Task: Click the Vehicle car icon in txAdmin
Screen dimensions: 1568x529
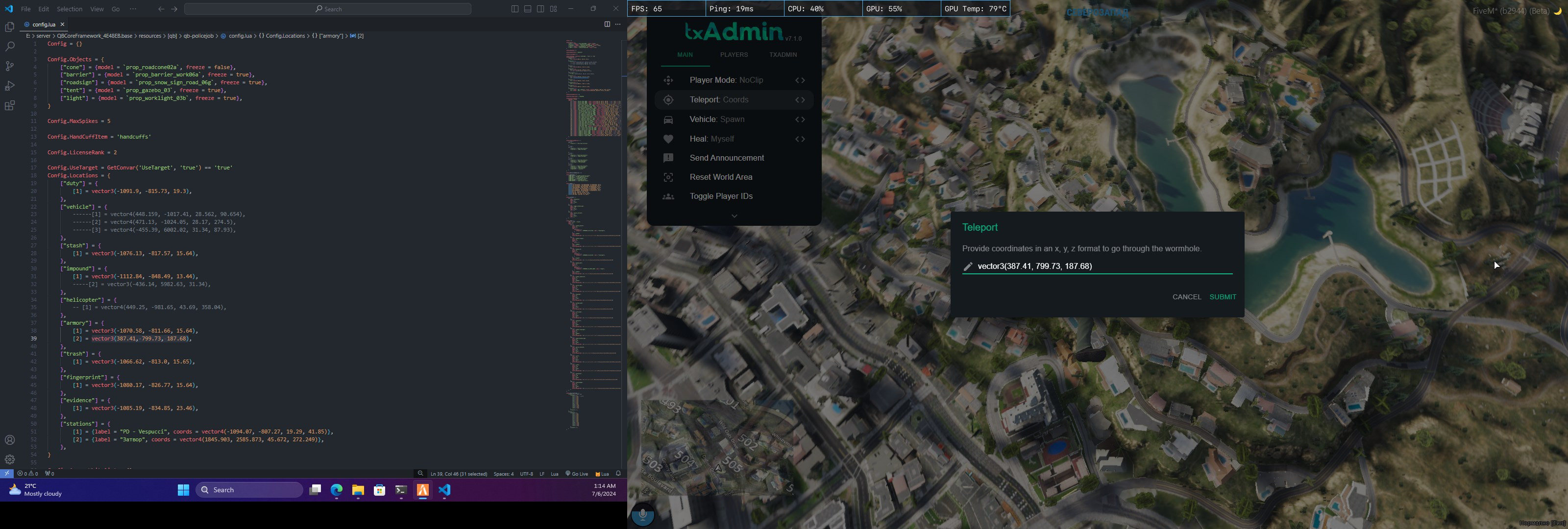Action: [x=668, y=120]
